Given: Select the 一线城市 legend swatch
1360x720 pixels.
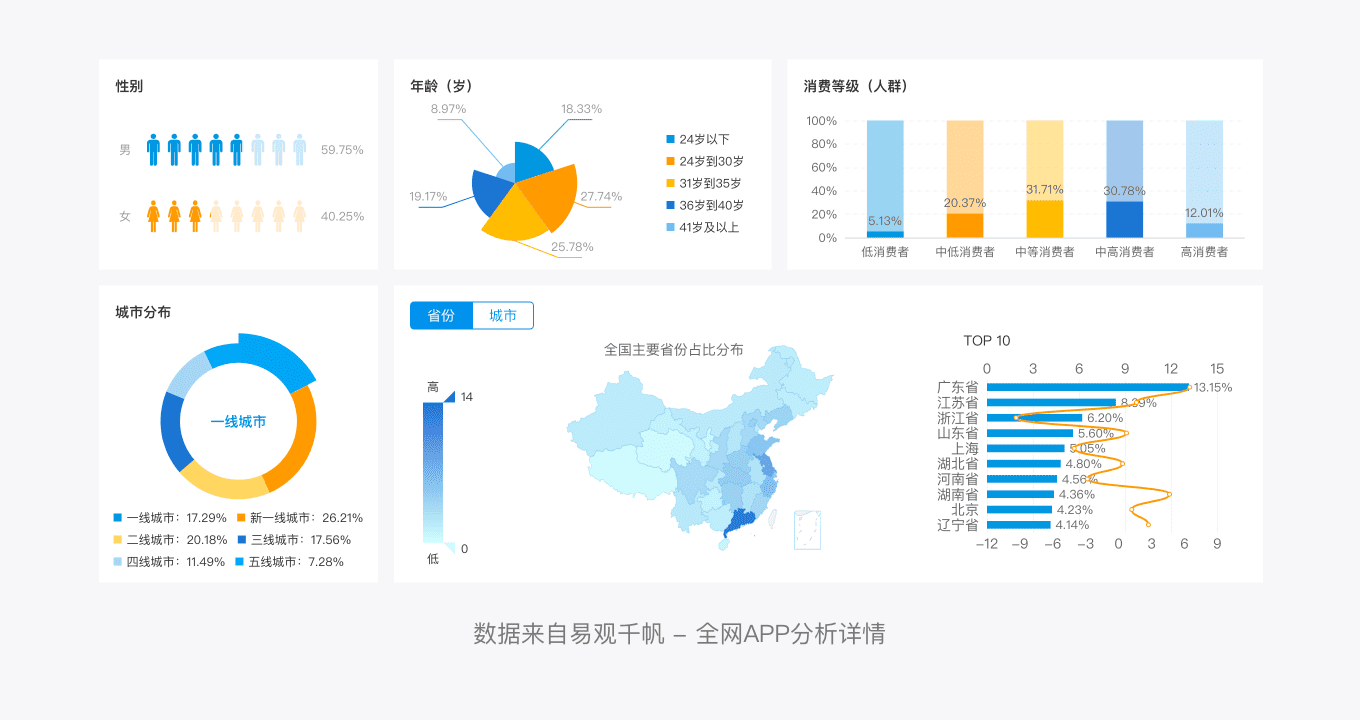Looking at the screenshot, I should 118,518.
